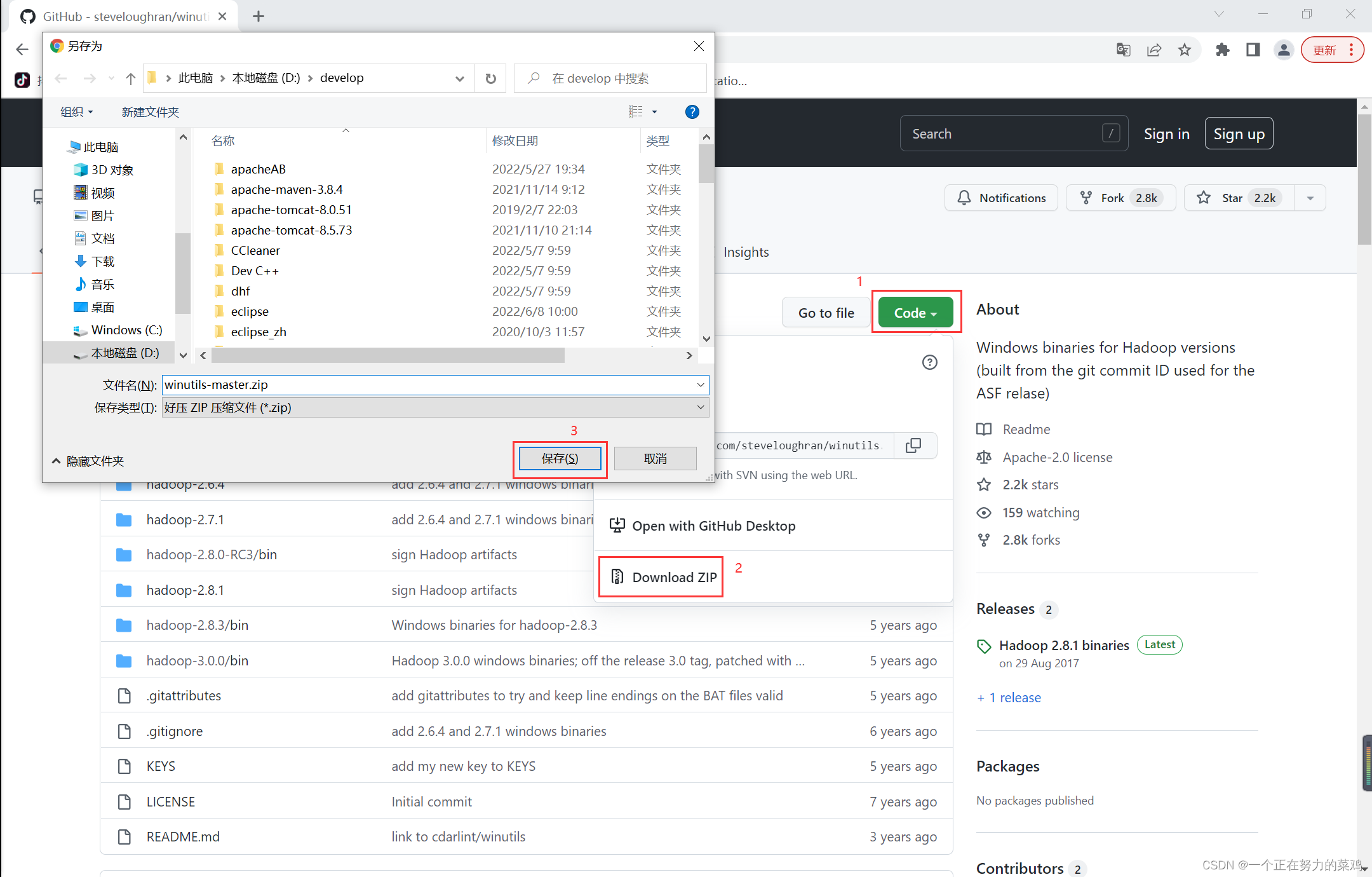Select 本地磁盘 (D:) in navigation tree
Image resolution: width=1372 pixels, height=877 pixels.
point(124,353)
